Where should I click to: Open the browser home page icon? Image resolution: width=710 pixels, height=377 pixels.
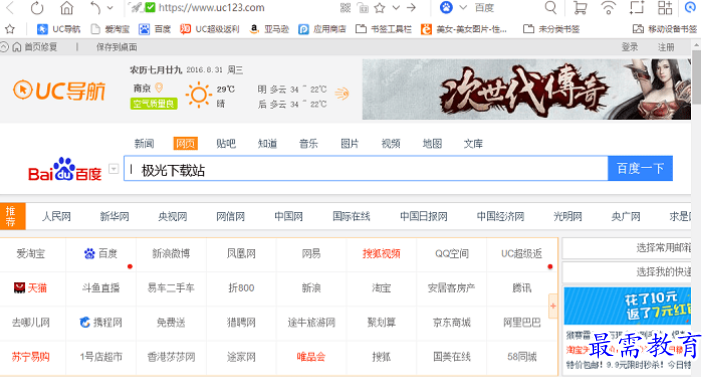tap(67, 8)
